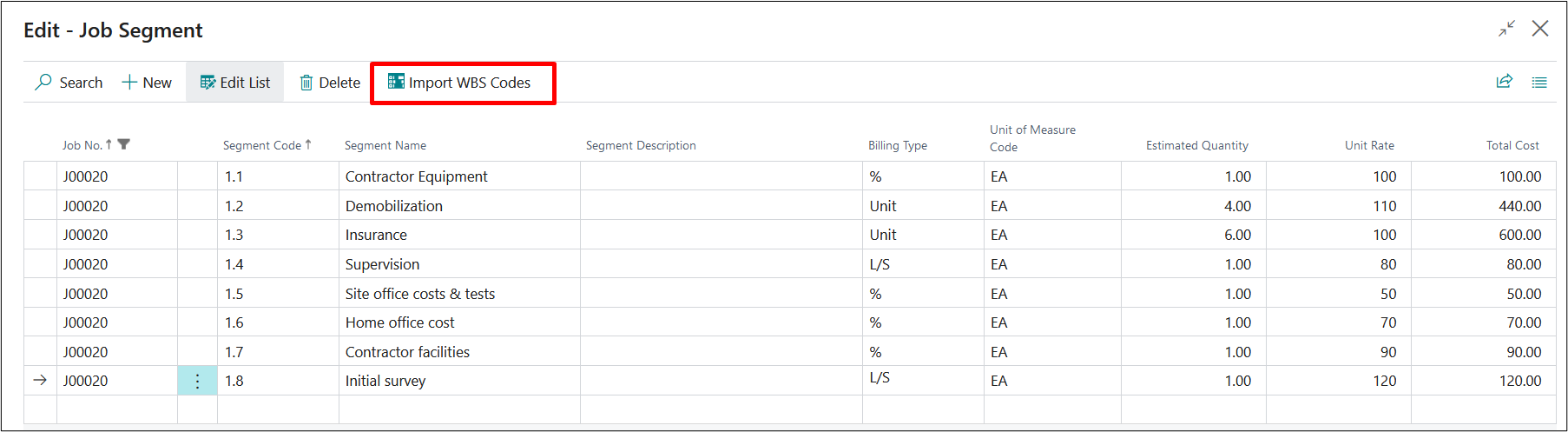
Task: Click the Import WBS Codes icon
Action: coord(396,82)
